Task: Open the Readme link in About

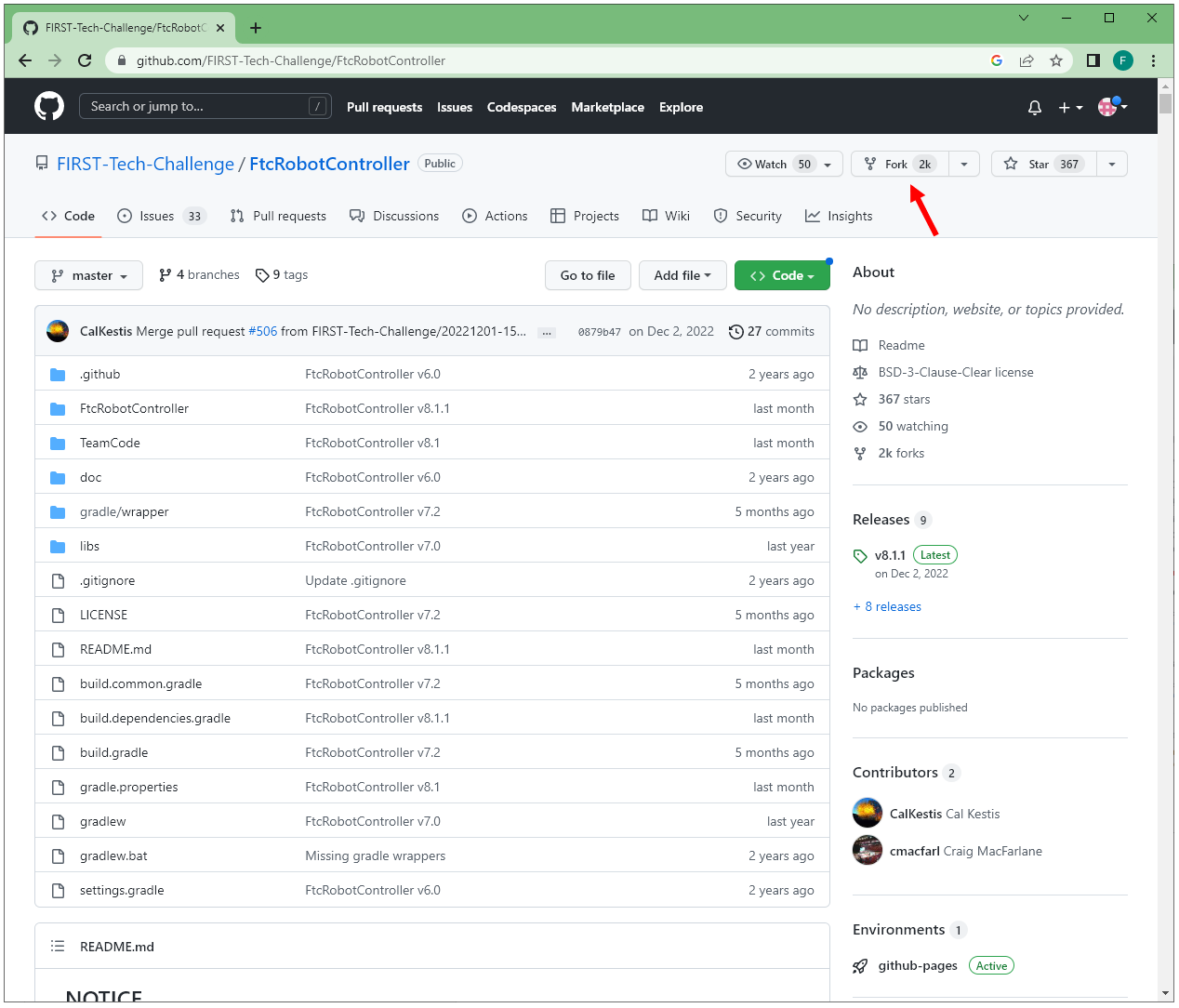Action: (x=901, y=345)
